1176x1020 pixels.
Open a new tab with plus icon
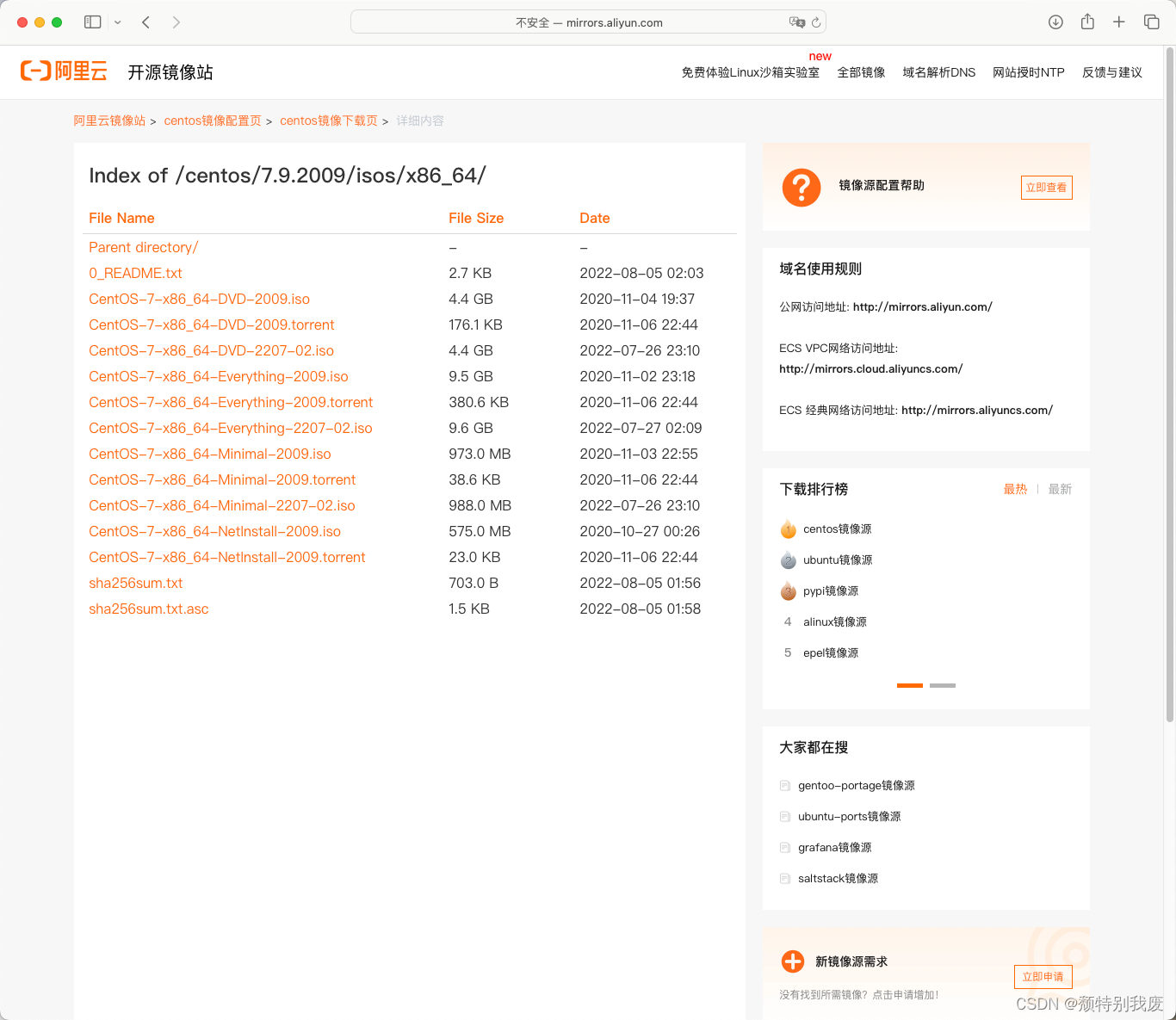click(x=1119, y=22)
